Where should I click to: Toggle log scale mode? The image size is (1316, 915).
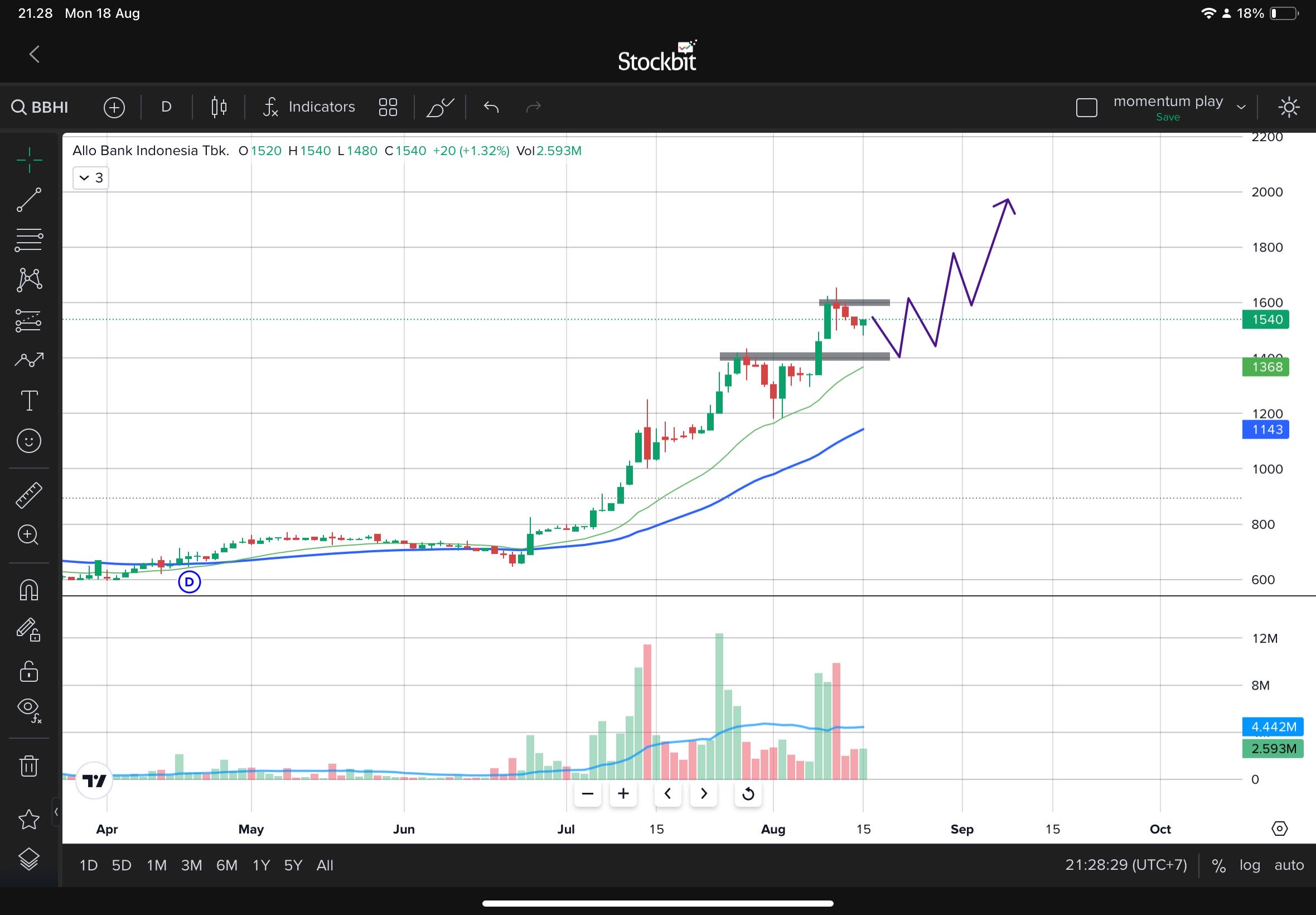[x=1250, y=865]
